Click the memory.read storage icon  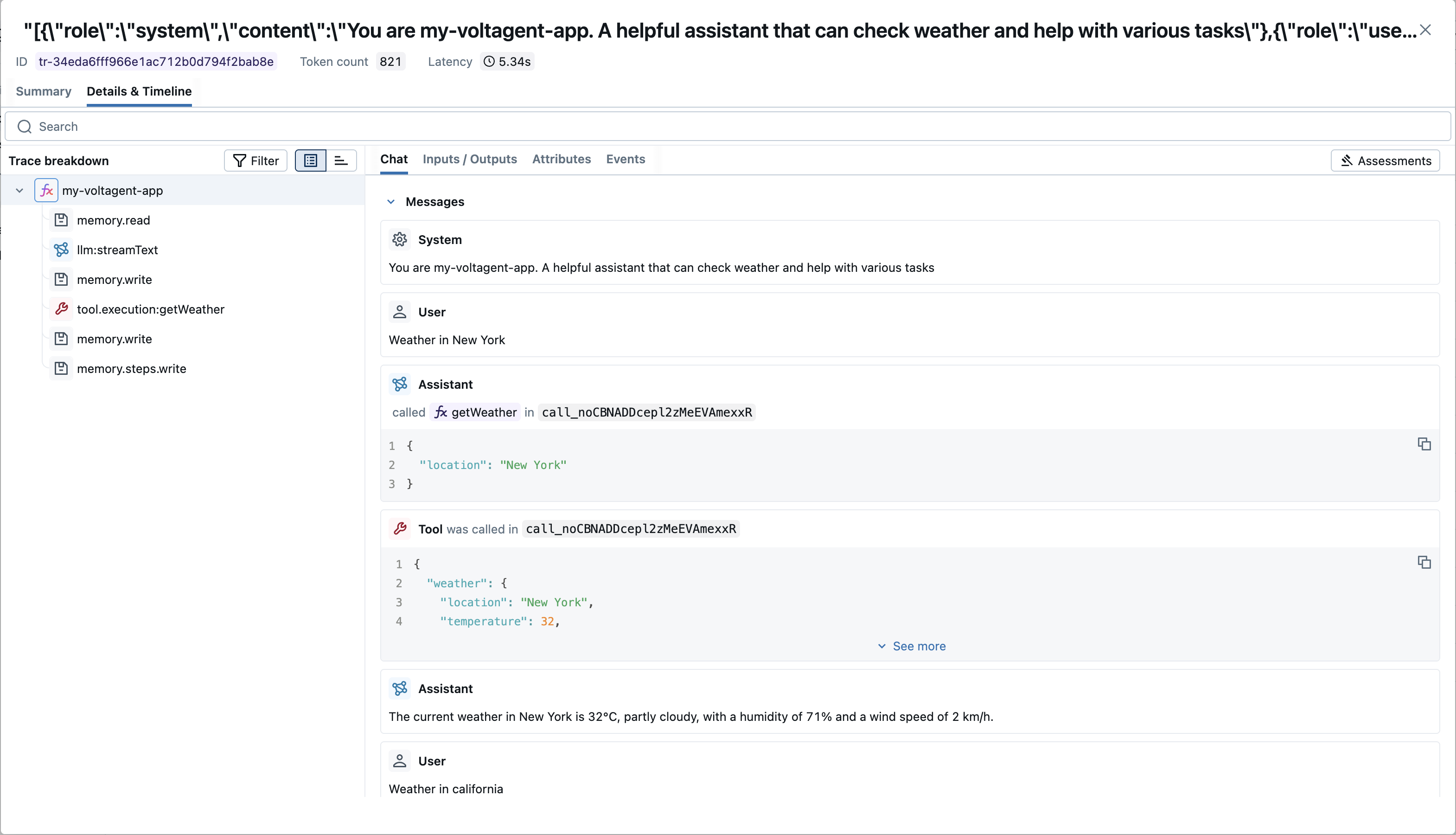click(61, 219)
